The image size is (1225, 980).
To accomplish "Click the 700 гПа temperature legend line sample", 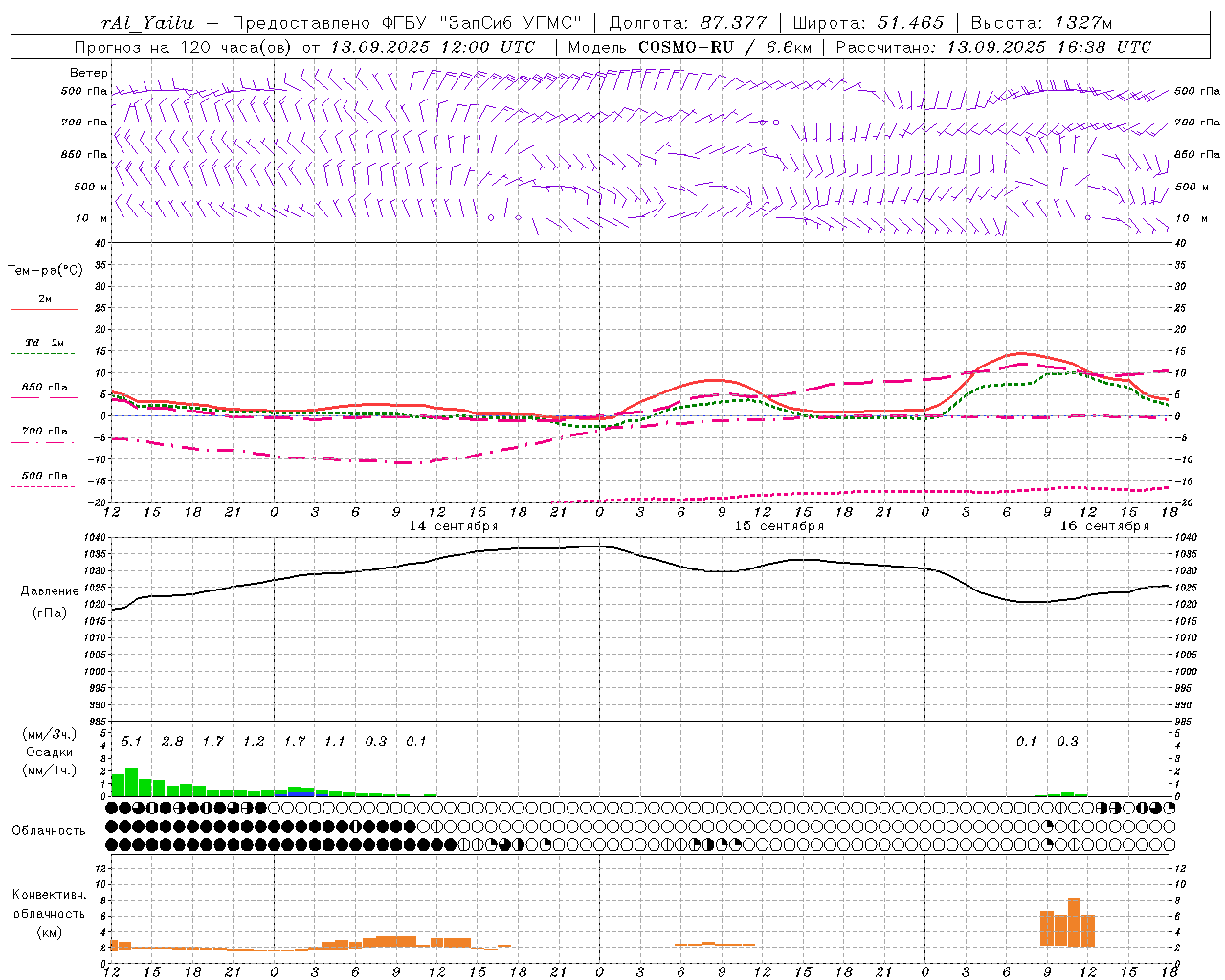I will [x=44, y=443].
